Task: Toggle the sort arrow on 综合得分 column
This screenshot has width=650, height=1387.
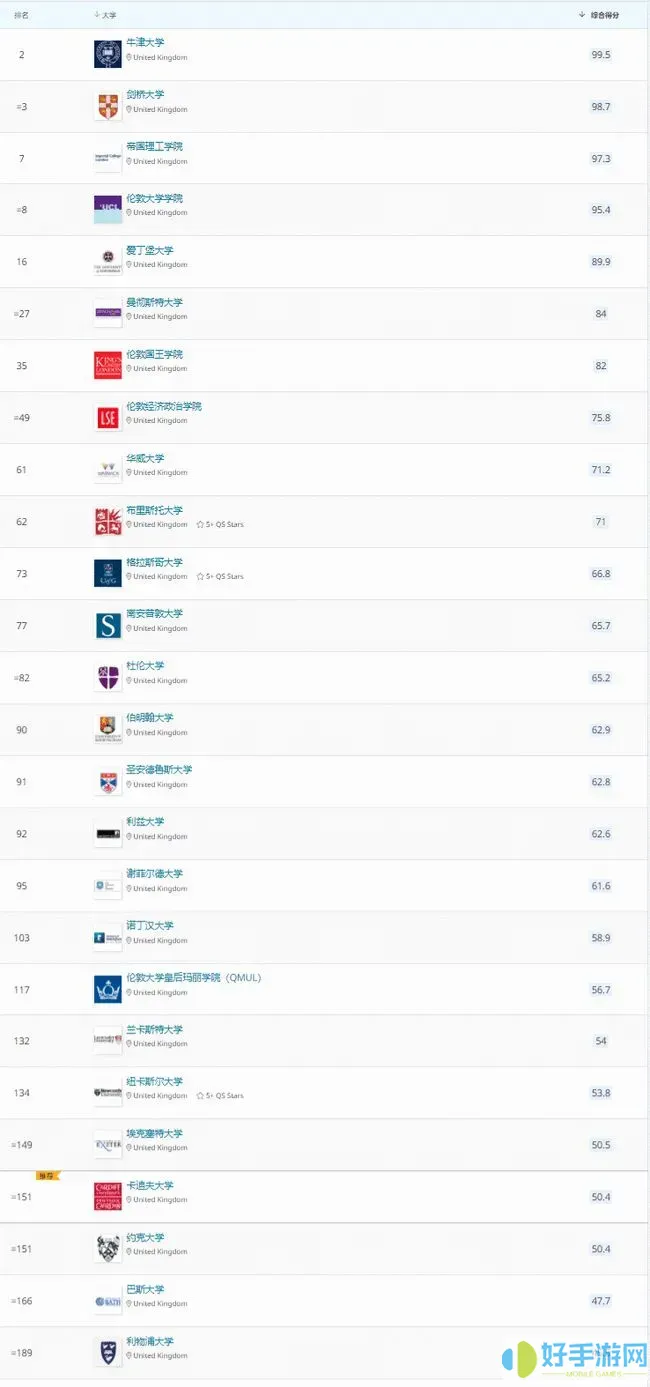Action: (582, 16)
